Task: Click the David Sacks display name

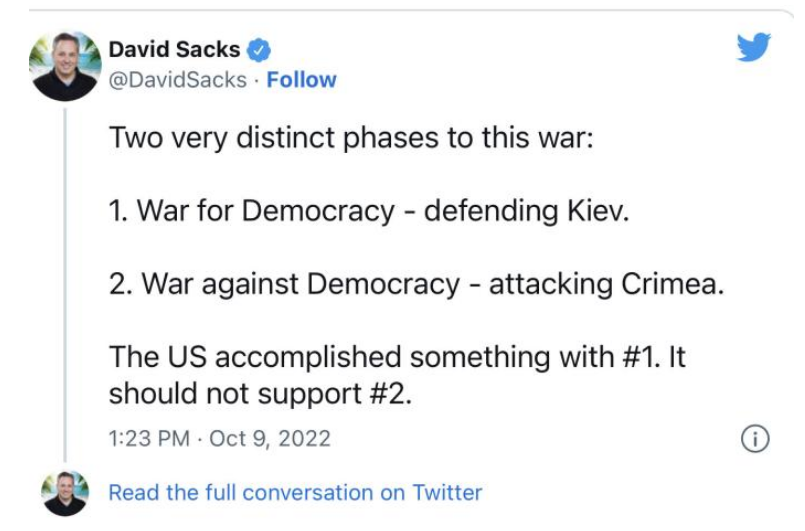Action: pos(175,50)
